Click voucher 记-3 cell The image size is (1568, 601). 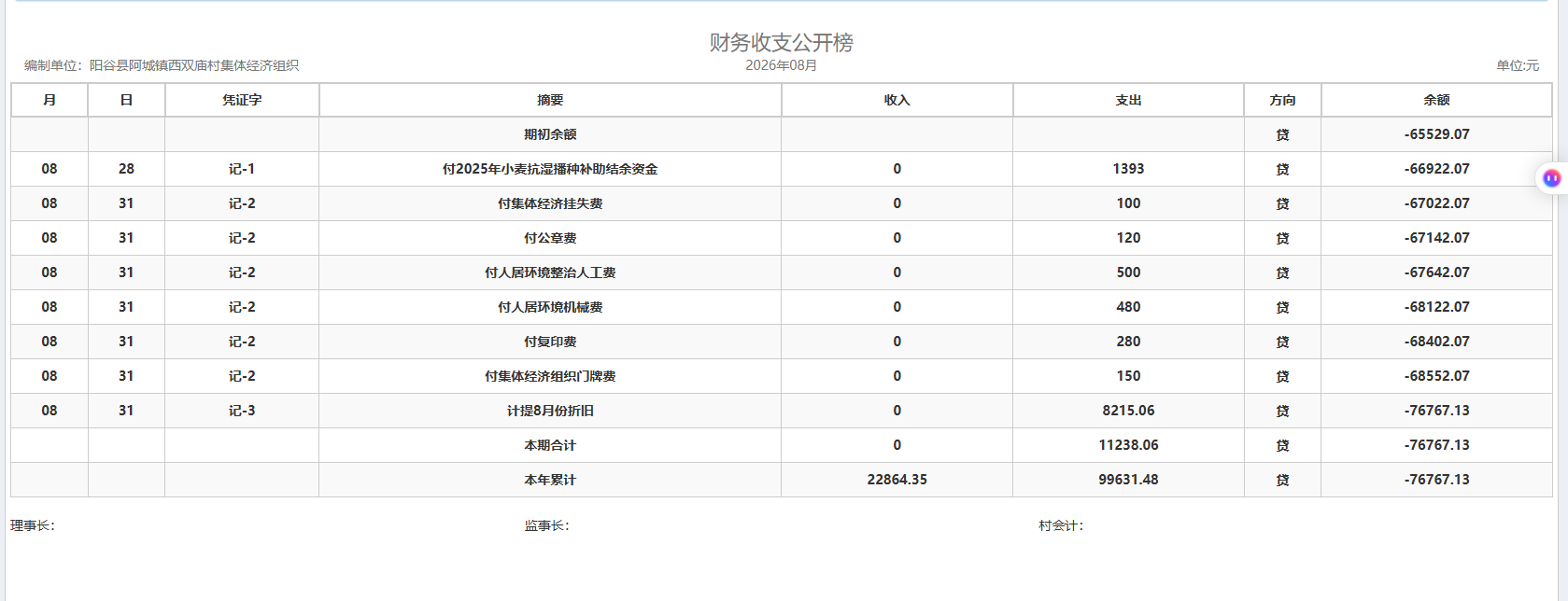coord(242,411)
